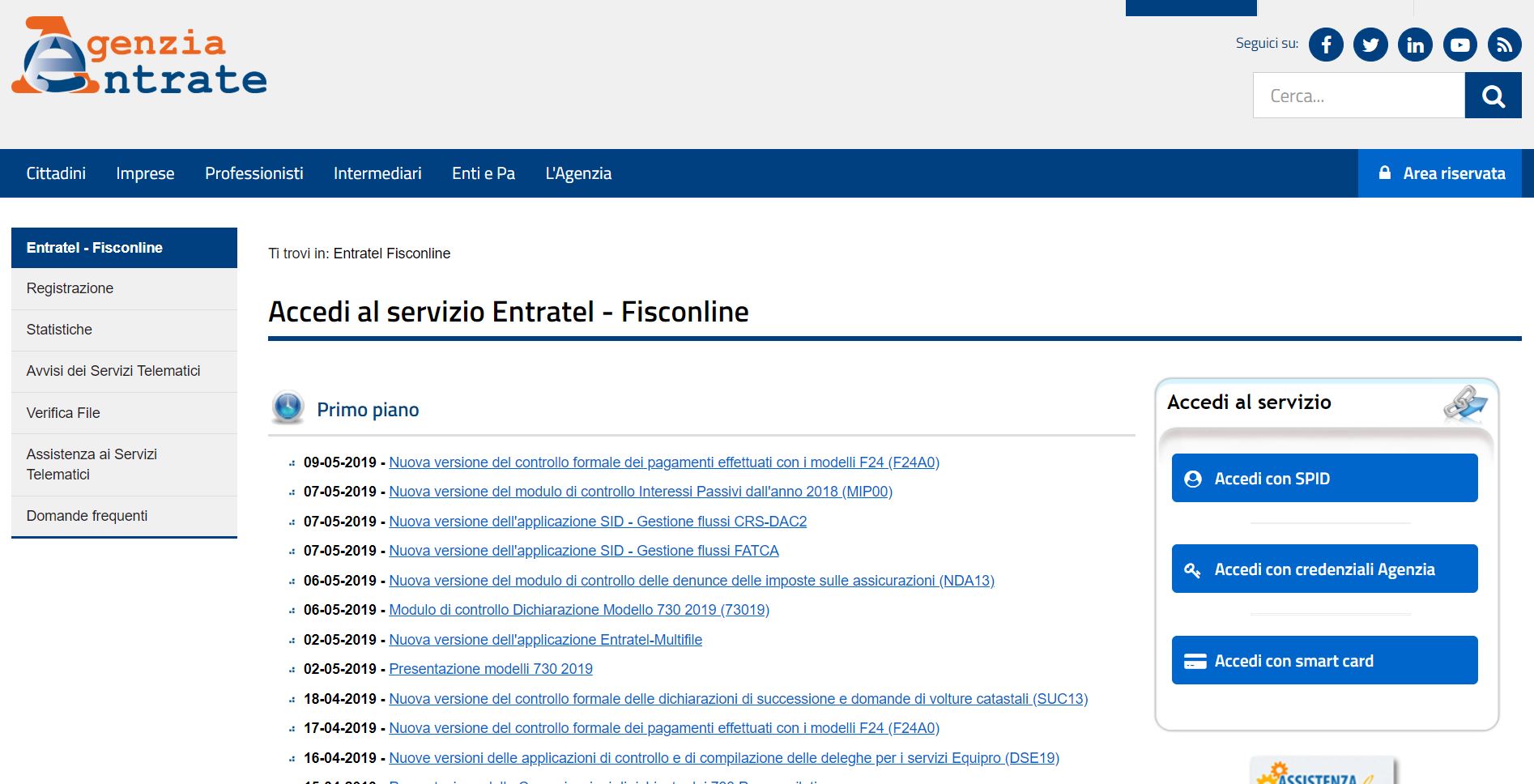
Task: Open the Facebook social icon
Action: point(1326,45)
